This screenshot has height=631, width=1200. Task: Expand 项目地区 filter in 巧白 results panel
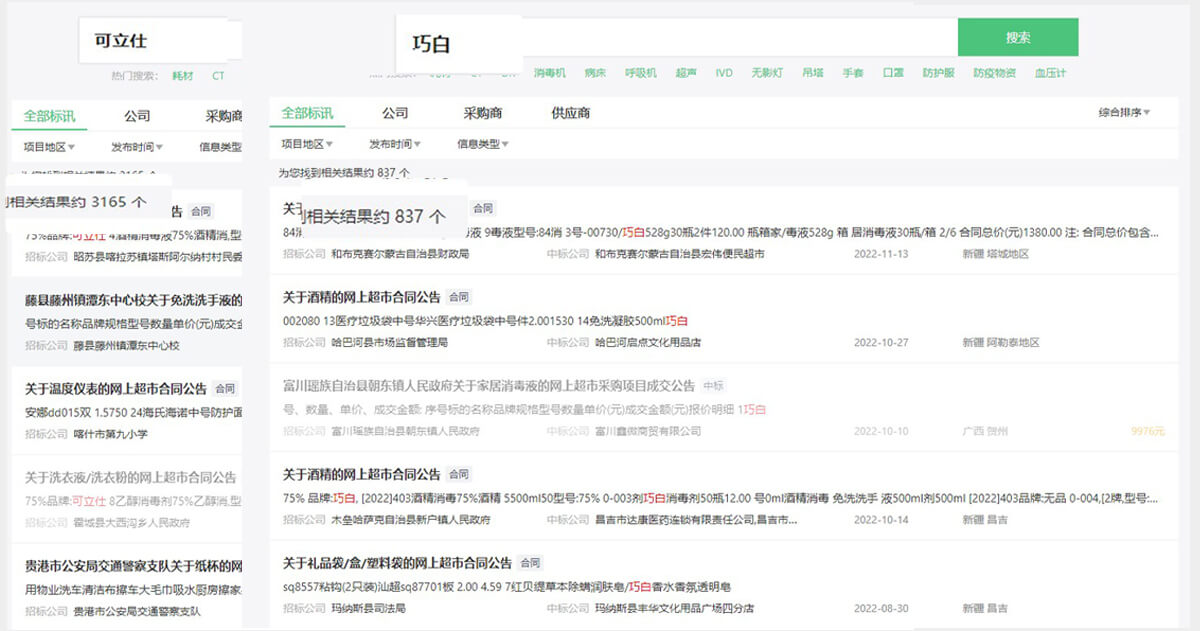[311, 144]
